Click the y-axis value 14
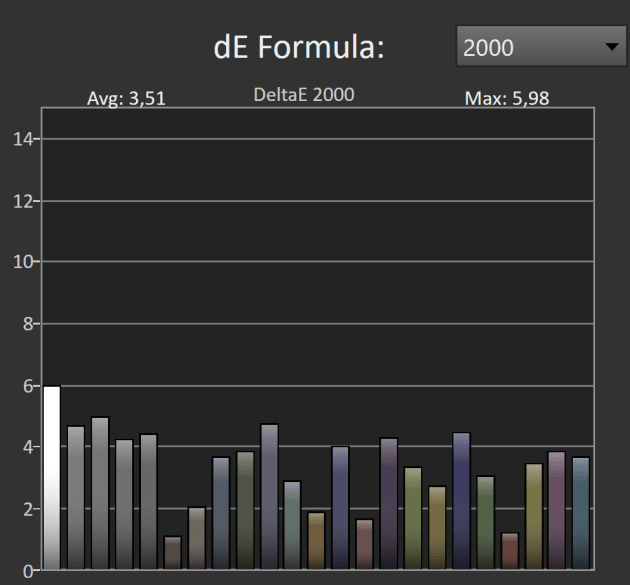Image resolution: width=630 pixels, height=585 pixels. 22,139
